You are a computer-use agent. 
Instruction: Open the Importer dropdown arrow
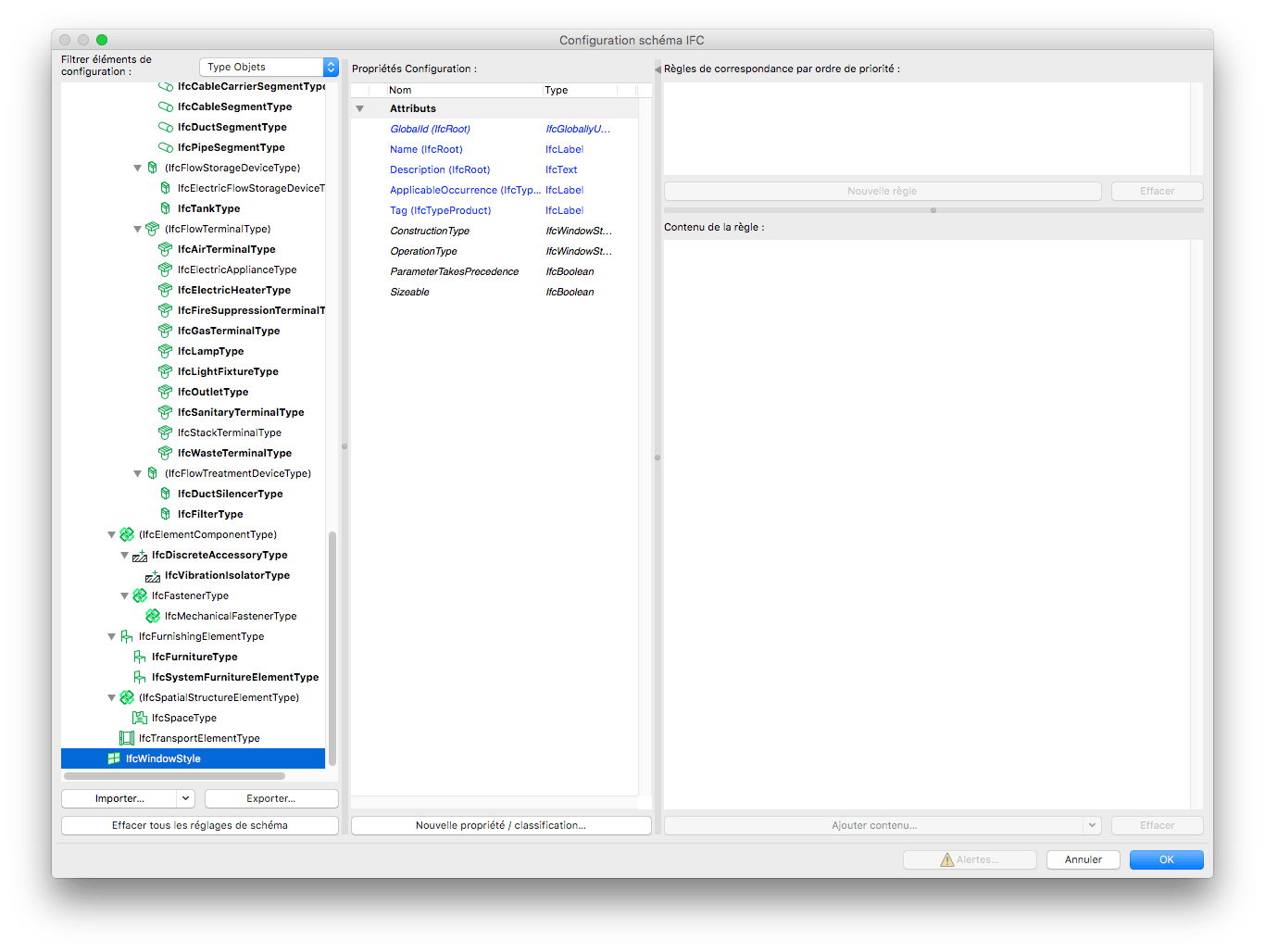[185, 798]
